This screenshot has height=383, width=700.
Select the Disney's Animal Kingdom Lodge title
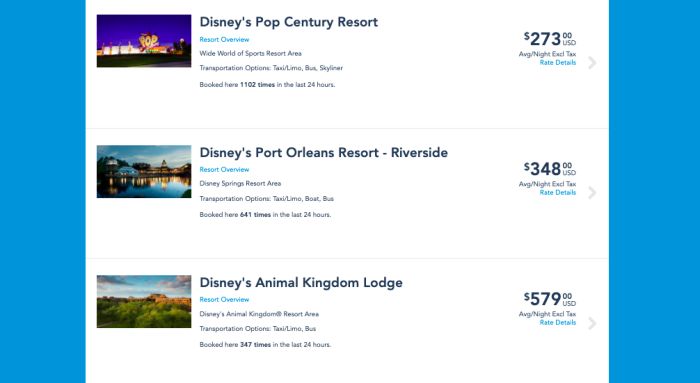[x=301, y=283]
